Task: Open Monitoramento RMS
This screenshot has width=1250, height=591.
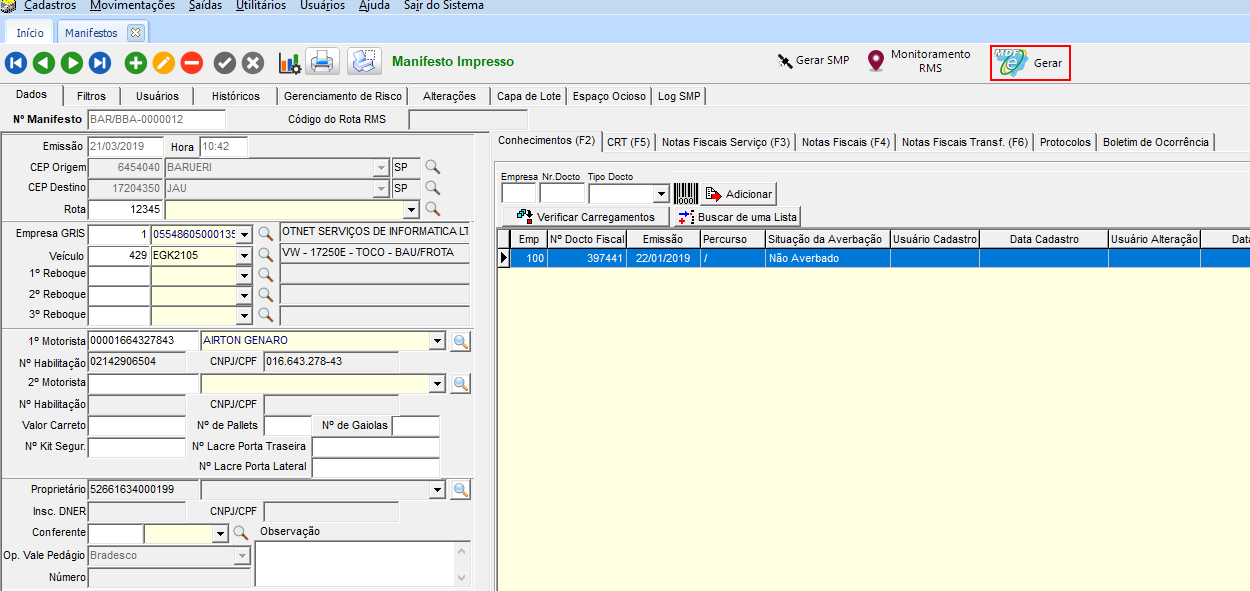Action: click(x=919, y=61)
